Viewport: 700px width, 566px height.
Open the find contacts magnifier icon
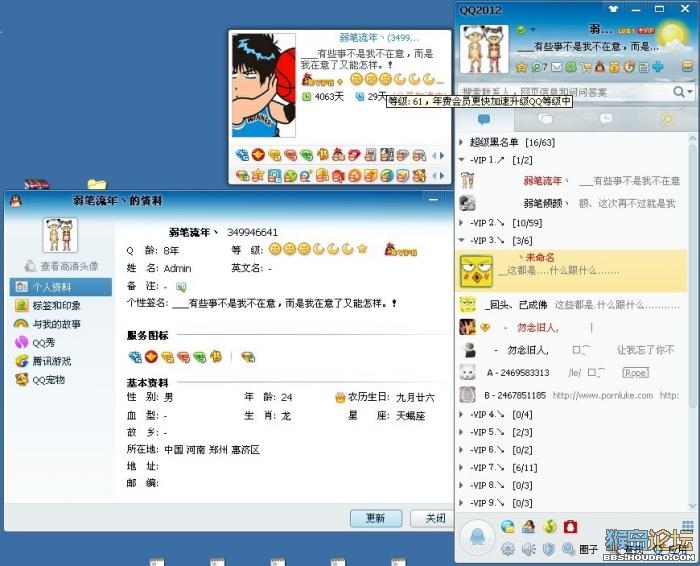coord(568,549)
